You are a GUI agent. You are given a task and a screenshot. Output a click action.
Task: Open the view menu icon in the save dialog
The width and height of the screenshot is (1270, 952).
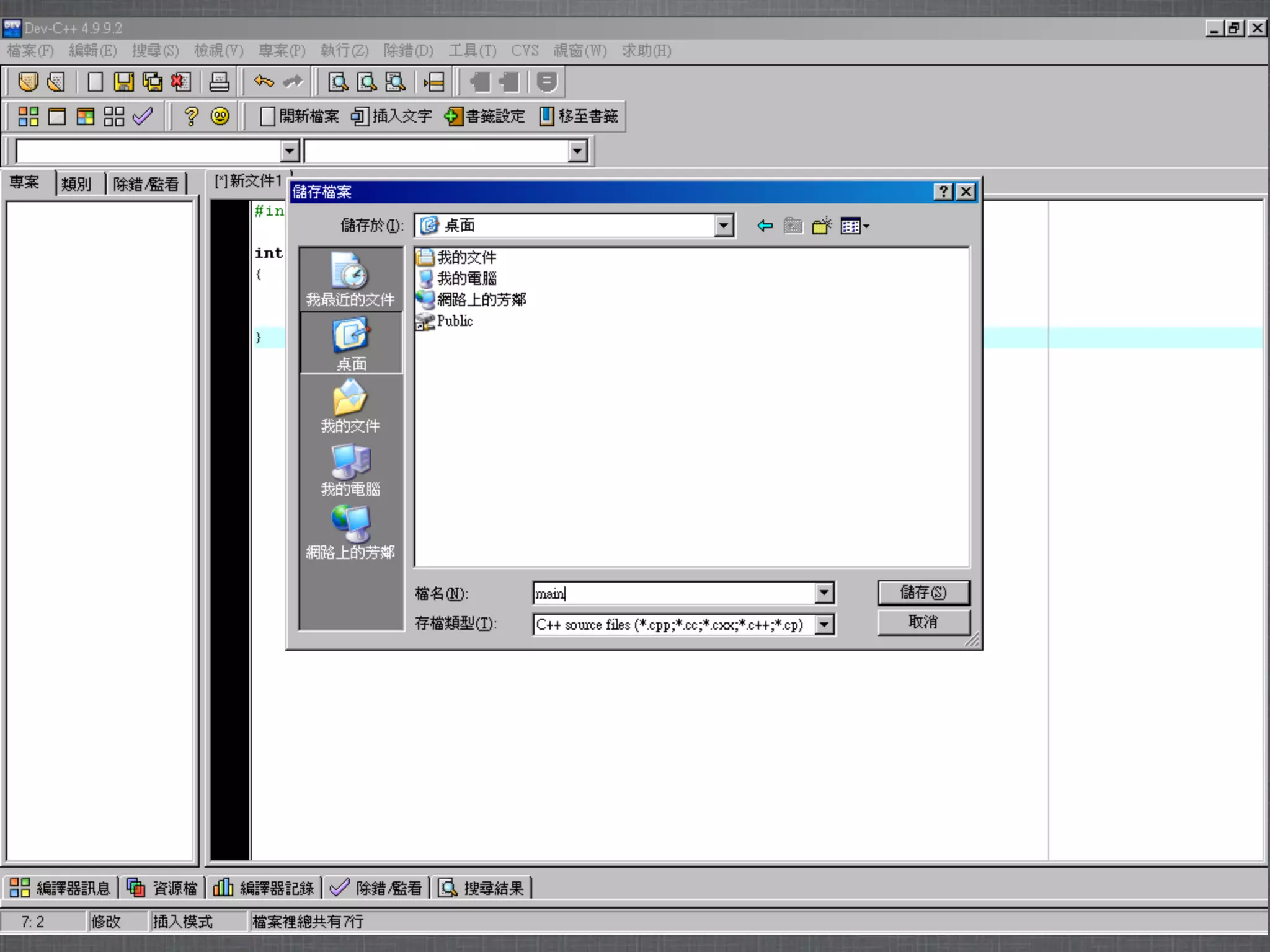855,226
